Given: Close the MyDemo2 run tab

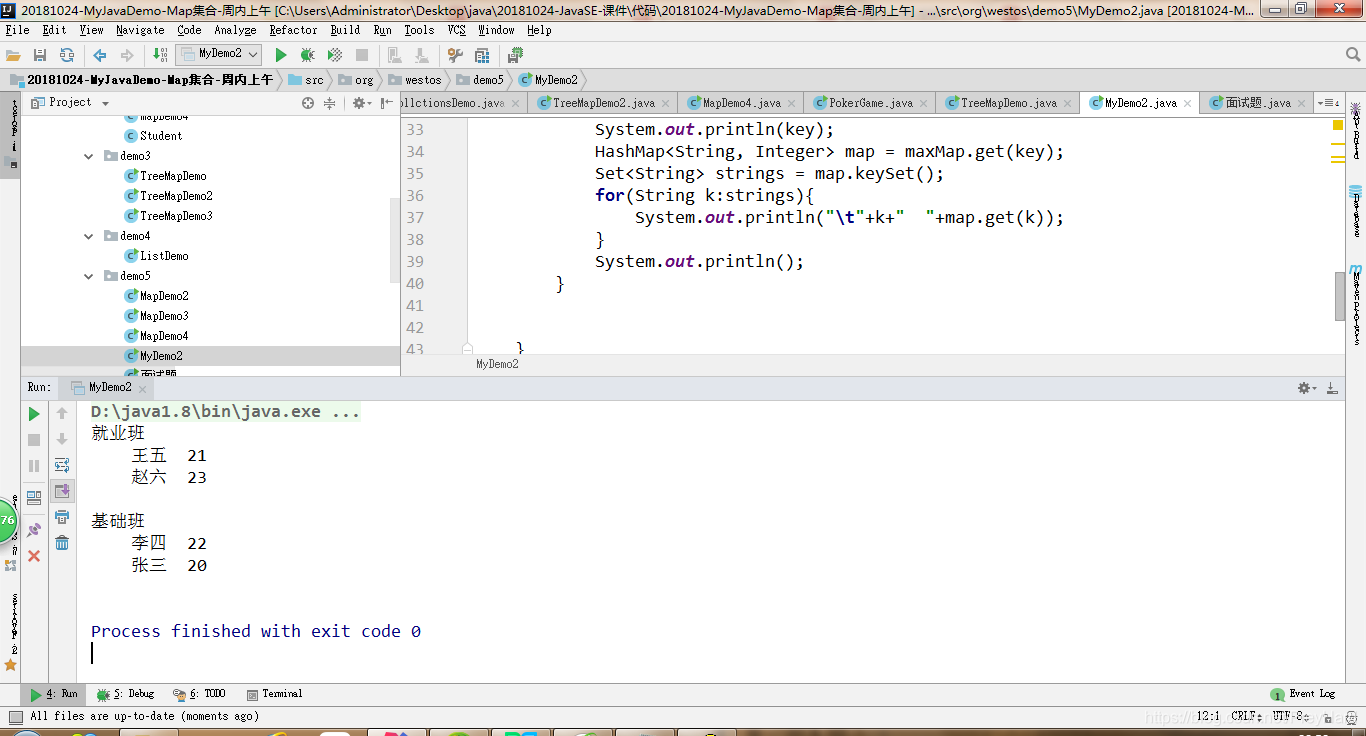Looking at the screenshot, I should coord(142,387).
